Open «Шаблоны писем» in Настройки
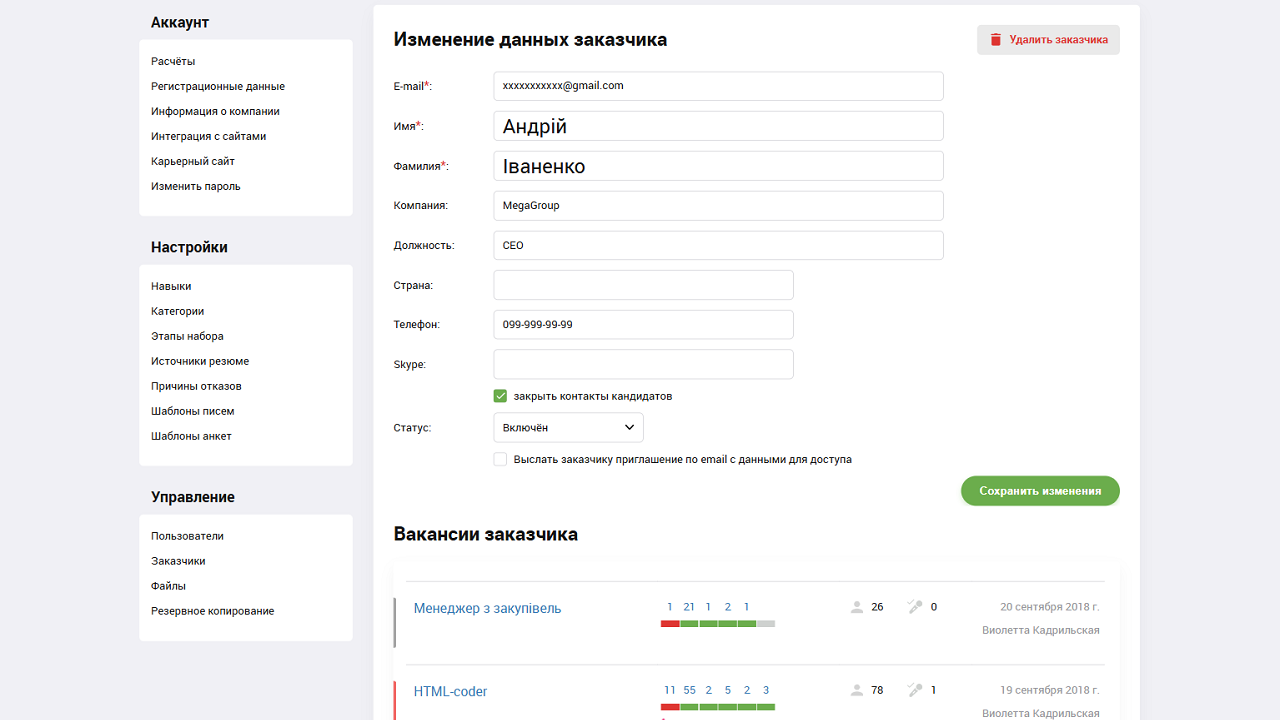This screenshot has height=720, width=1280. (191, 410)
